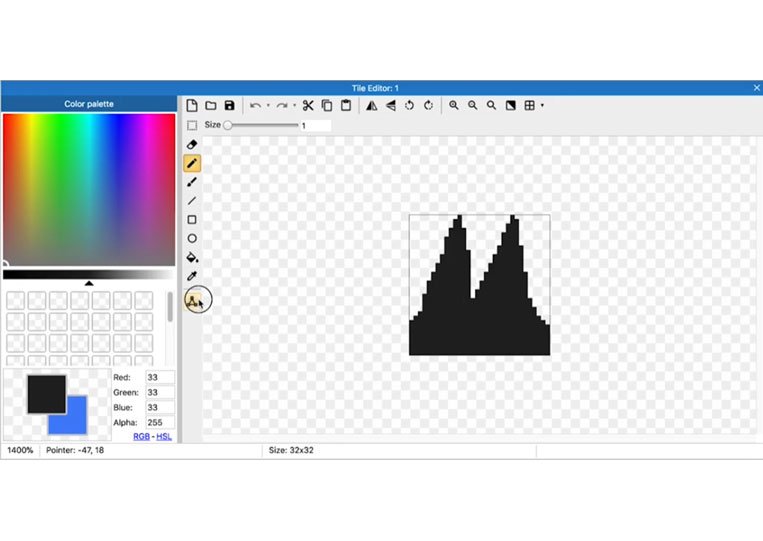Click the Color palette panel header
This screenshot has width=763, height=541.
pyautogui.click(x=89, y=104)
